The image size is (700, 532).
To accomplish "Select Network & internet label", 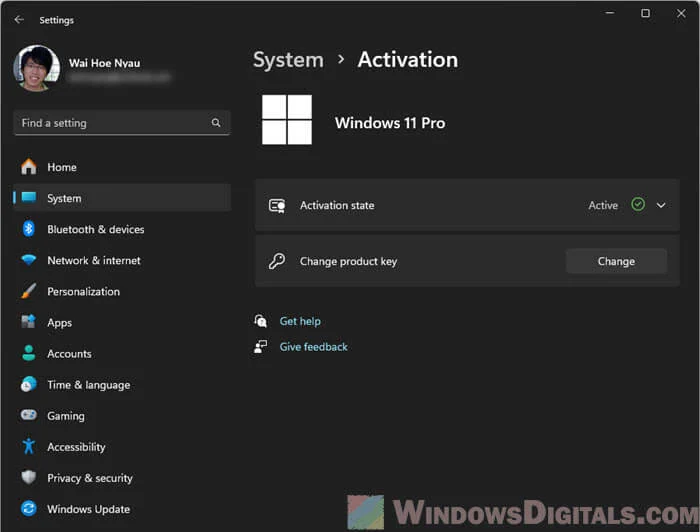I will [94, 260].
